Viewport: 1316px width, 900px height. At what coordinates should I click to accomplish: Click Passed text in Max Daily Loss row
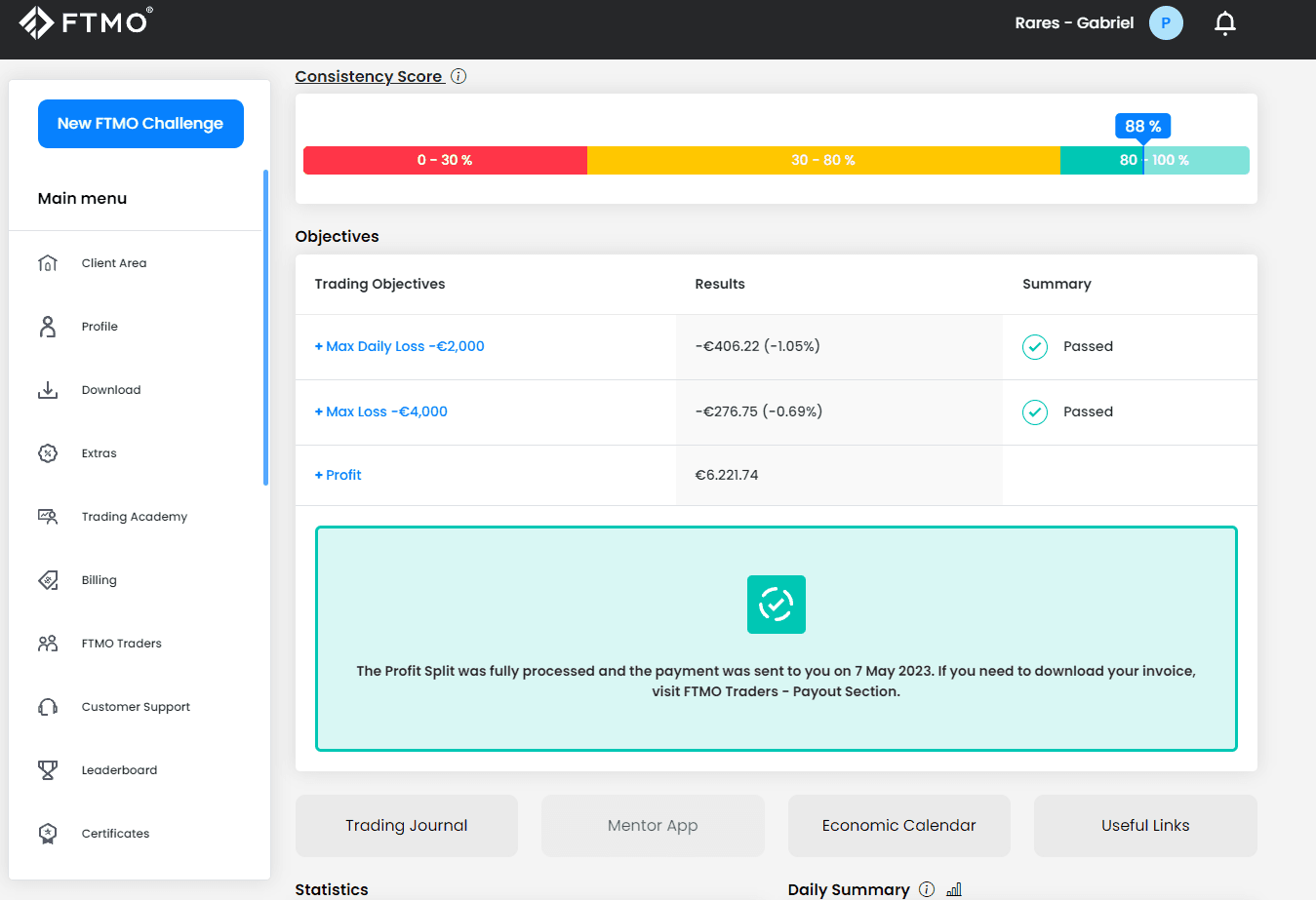[1088, 346]
